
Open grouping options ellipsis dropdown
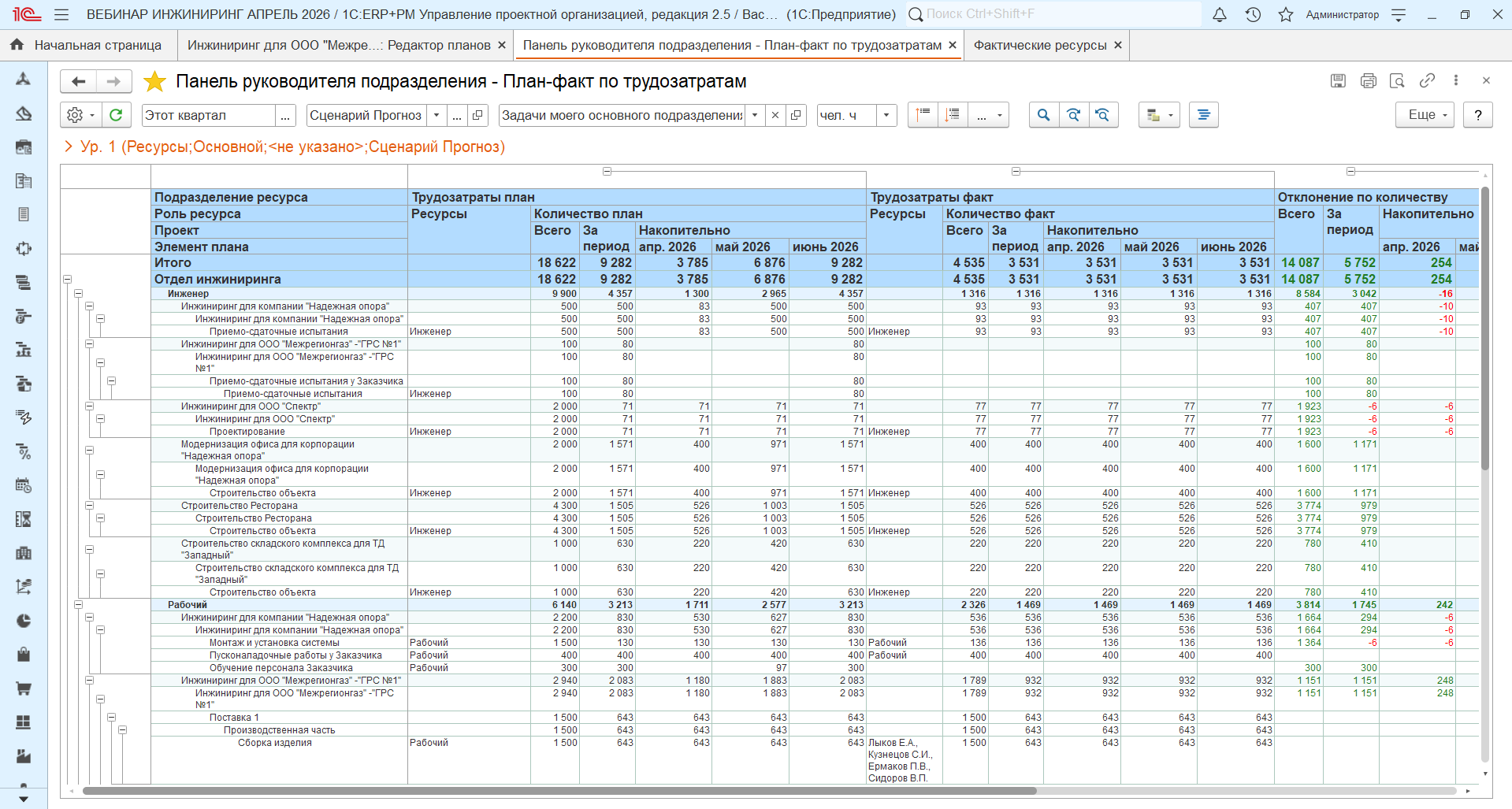(x=989, y=115)
